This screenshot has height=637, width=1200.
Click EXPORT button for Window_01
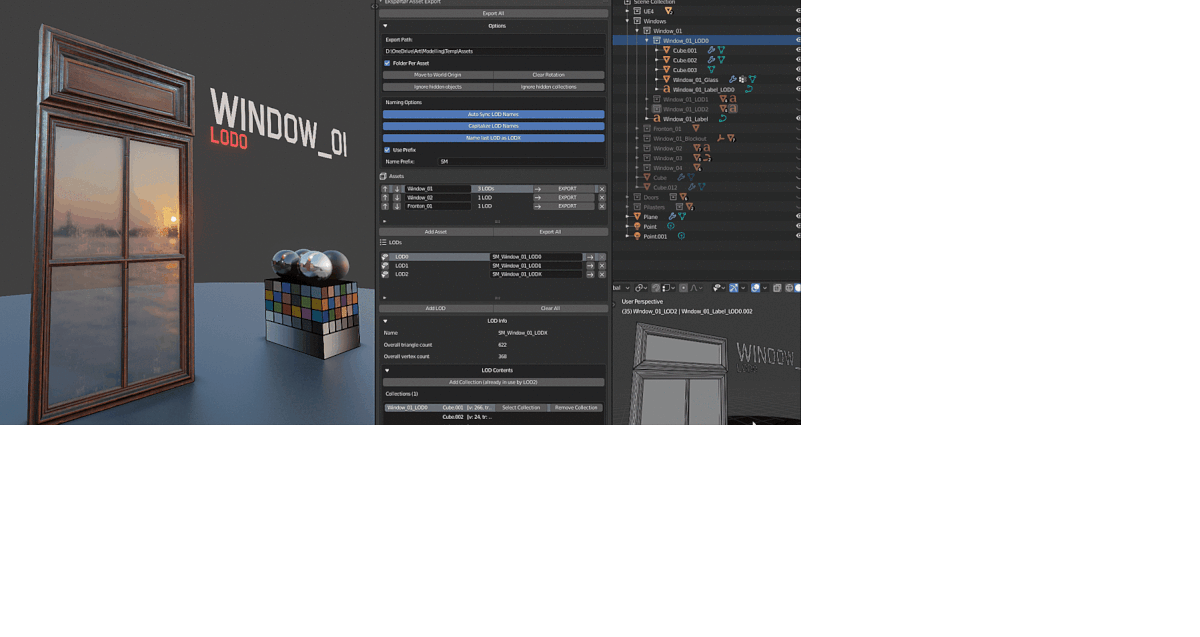568,189
